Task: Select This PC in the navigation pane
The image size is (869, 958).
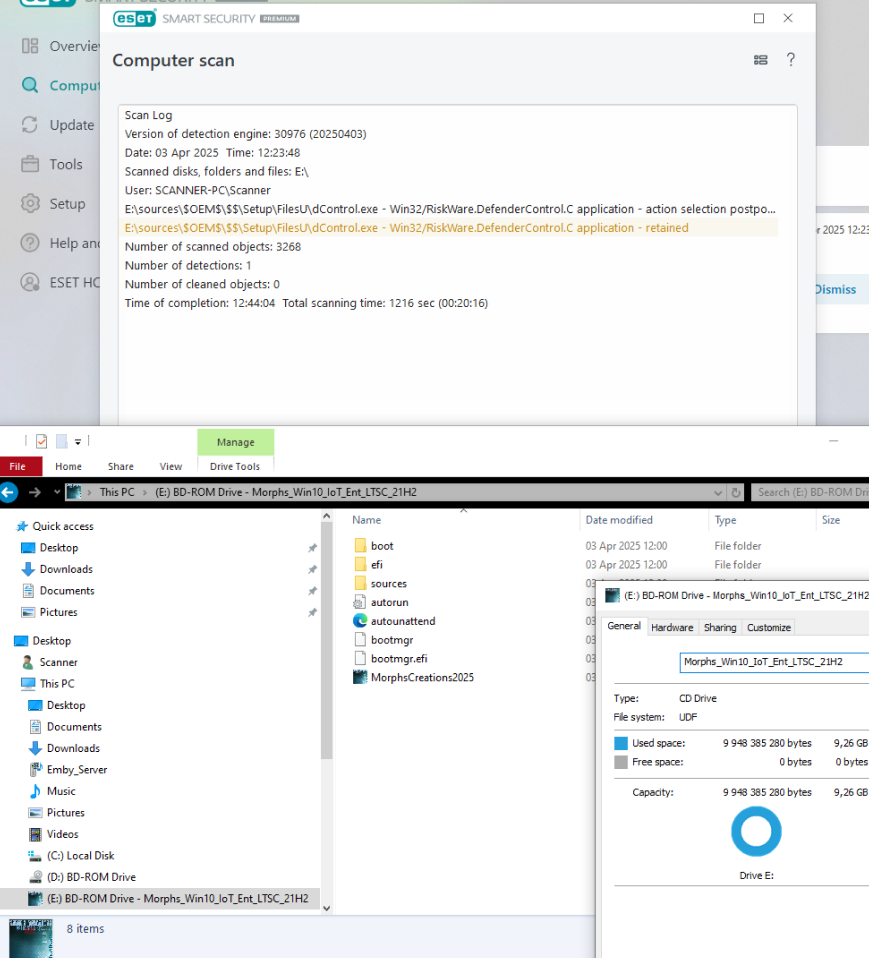Action: pyautogui.click(x=57, y=684)
